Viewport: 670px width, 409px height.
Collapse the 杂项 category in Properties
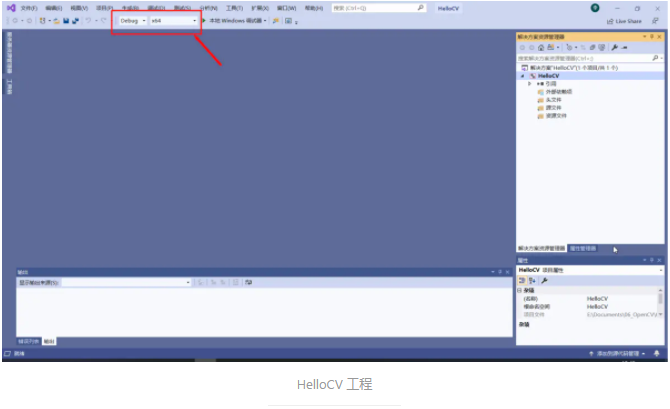(520, 290)
